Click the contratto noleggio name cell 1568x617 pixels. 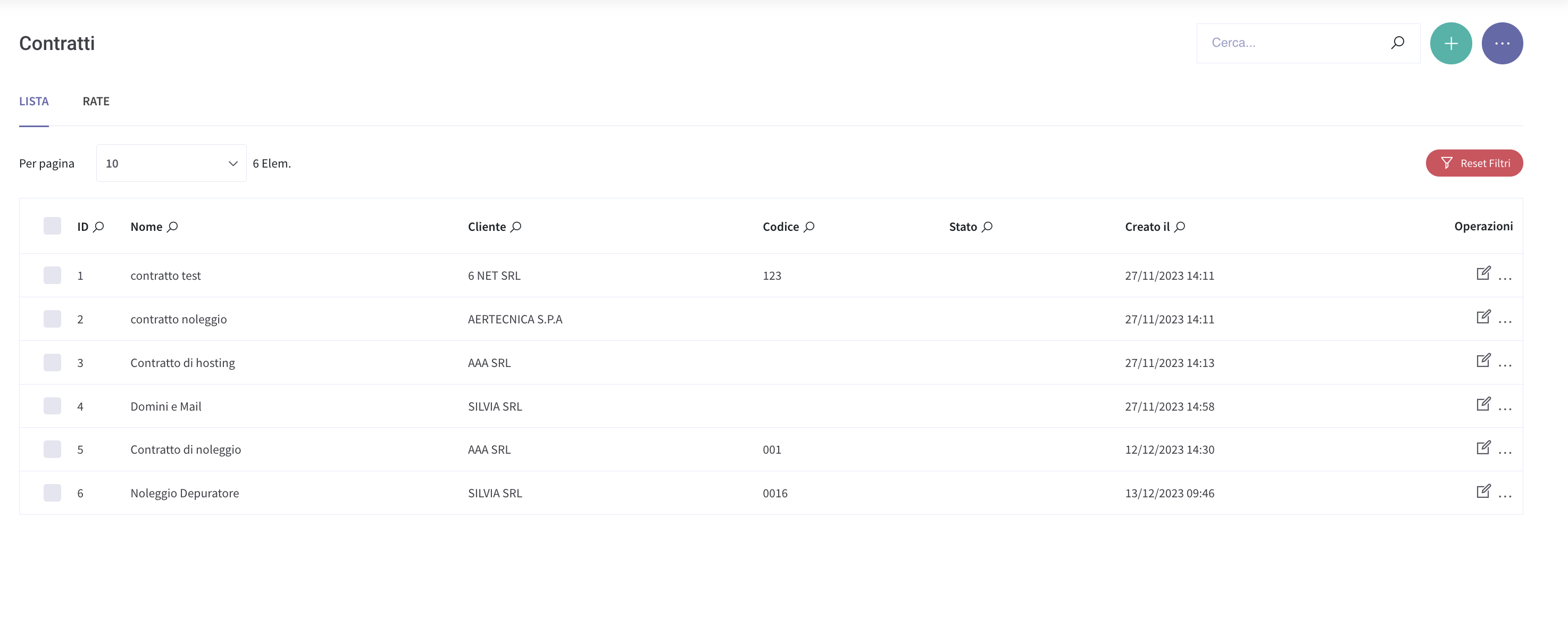click(x=178, y=319)
